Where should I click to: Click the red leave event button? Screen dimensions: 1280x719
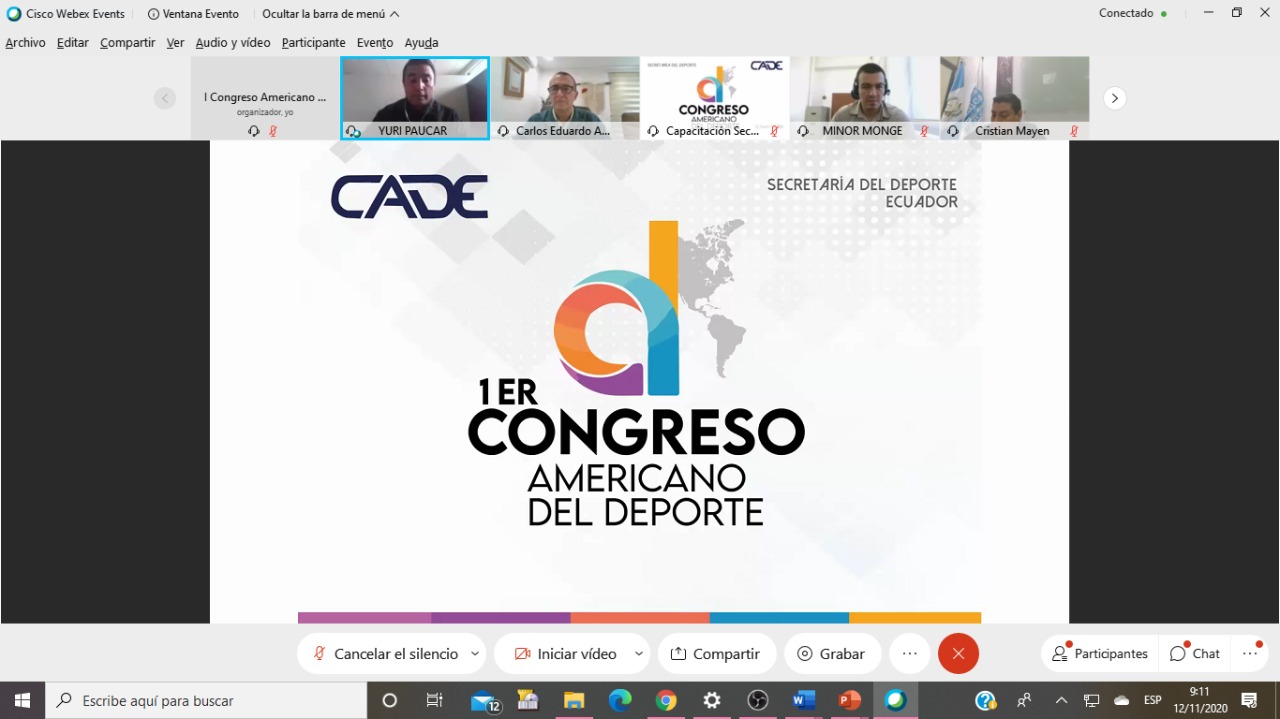tap(958, 654)
